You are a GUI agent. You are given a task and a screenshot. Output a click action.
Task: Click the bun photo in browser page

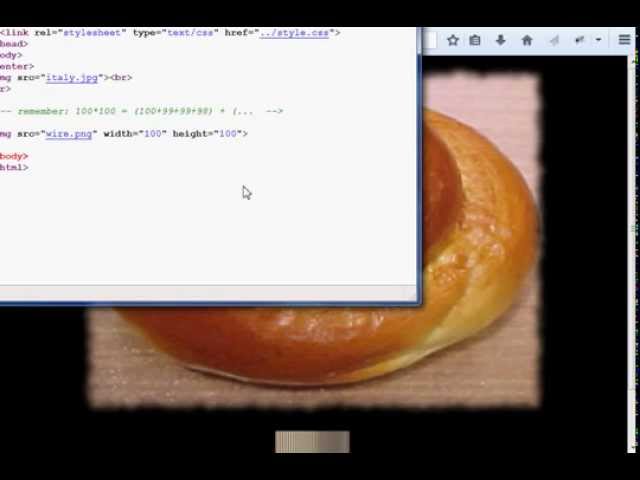(482, 241)
